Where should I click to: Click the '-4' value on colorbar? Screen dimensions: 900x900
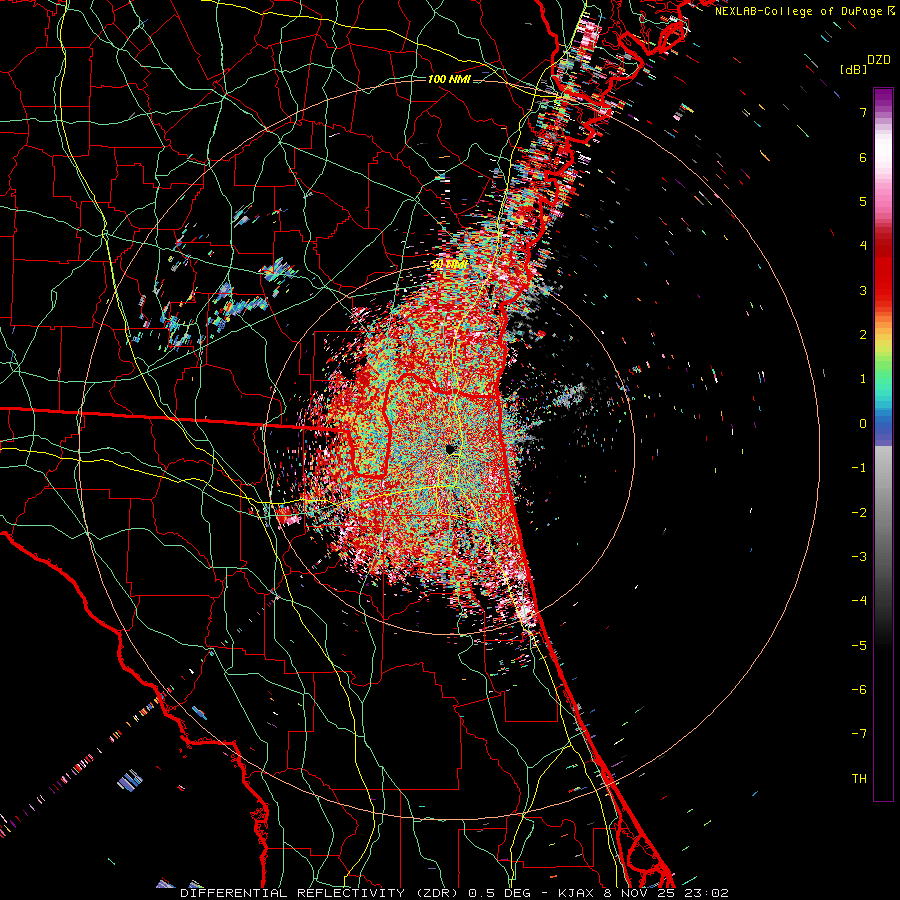(859, 601)
